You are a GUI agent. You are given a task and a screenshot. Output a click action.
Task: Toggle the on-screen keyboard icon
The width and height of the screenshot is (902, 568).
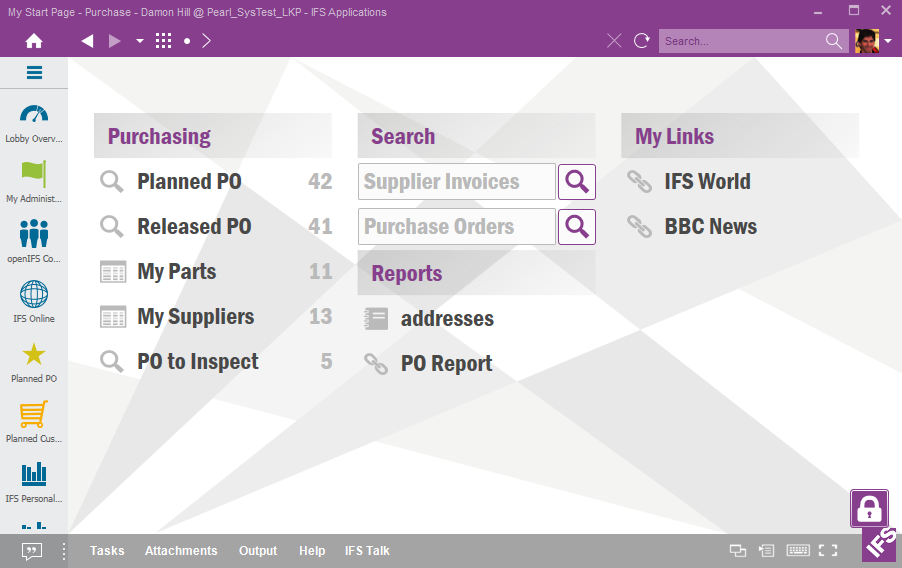798,550
